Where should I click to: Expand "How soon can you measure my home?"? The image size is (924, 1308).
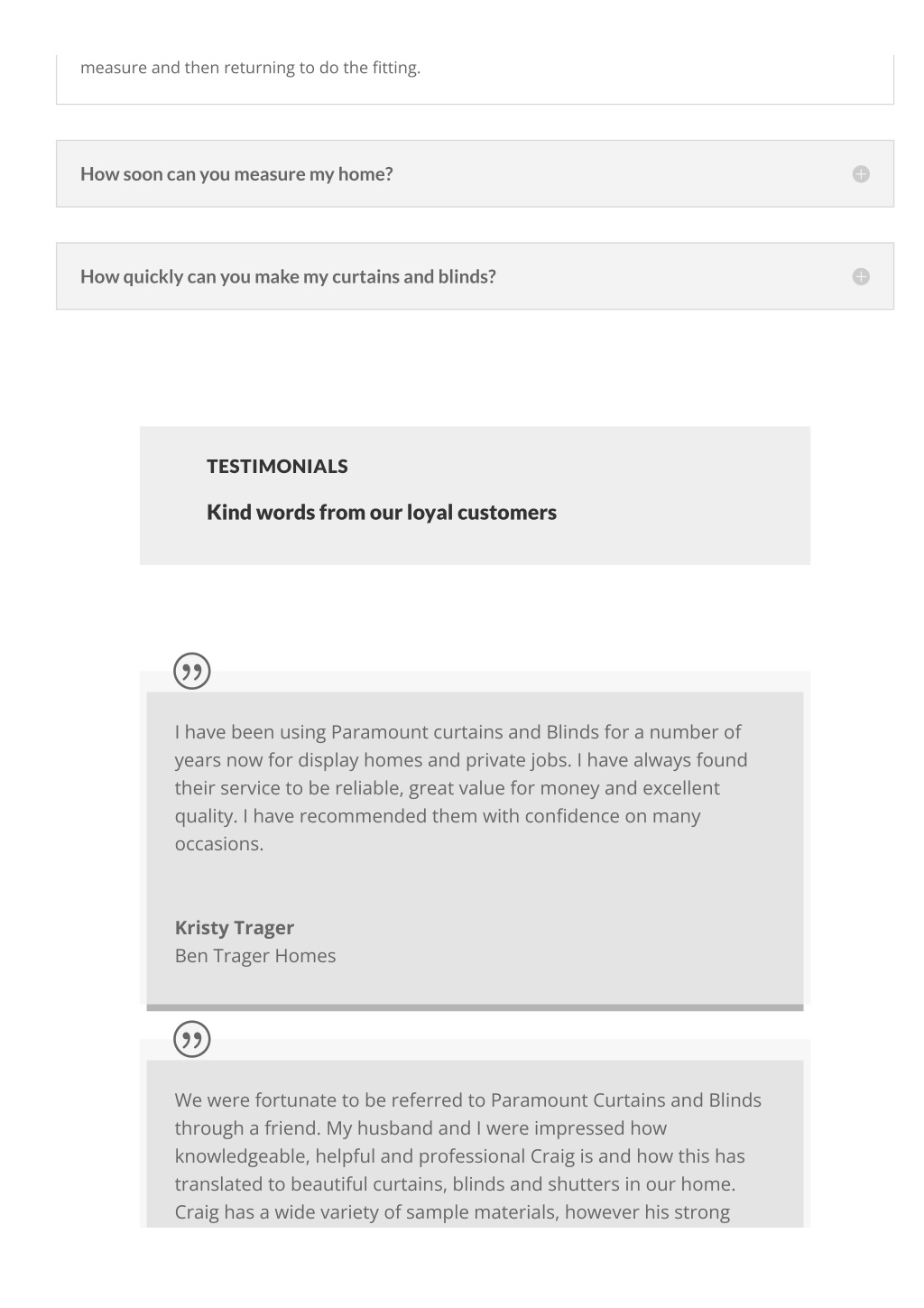(475, 173)
